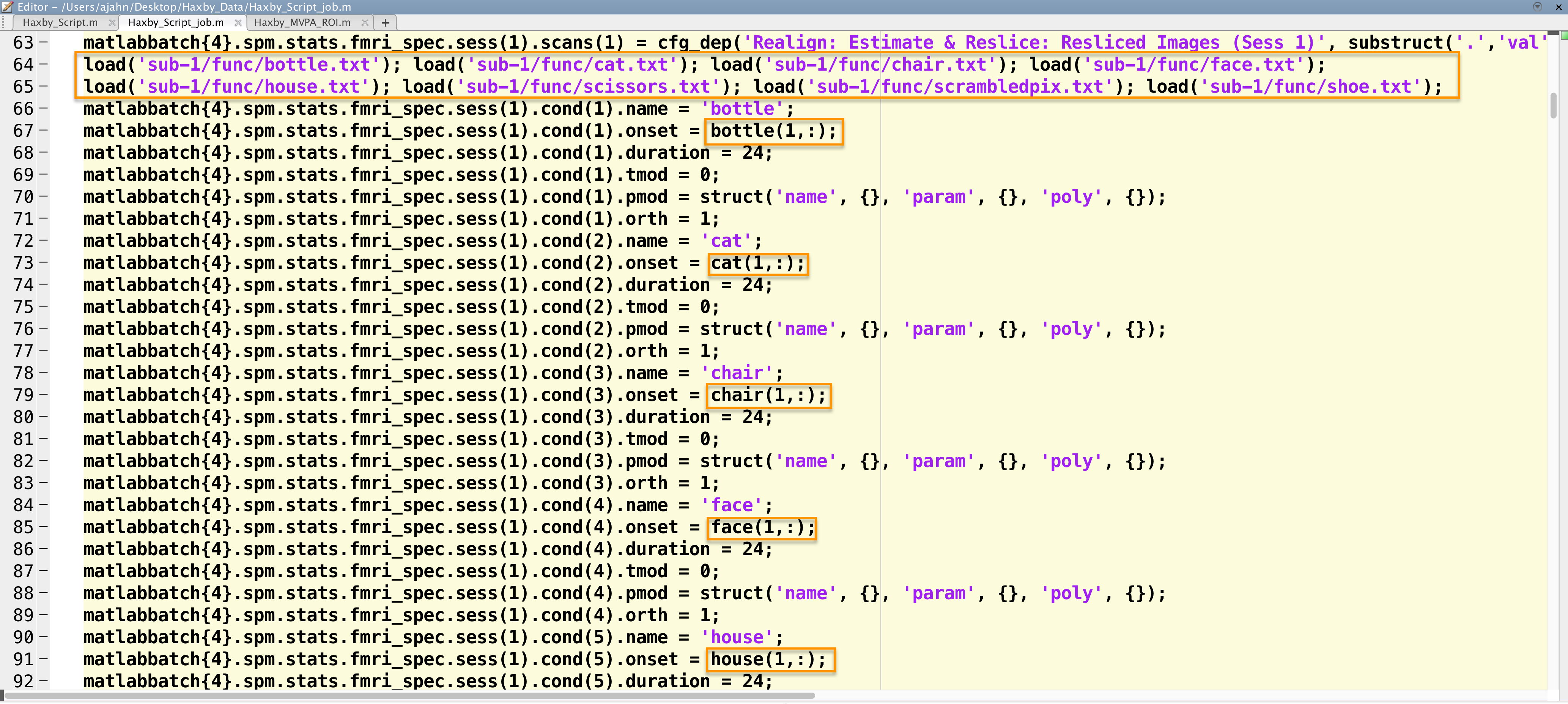Close the Editor panel with the X
This screenshot has width=1568, height=704.
(x=1558, y=7)
